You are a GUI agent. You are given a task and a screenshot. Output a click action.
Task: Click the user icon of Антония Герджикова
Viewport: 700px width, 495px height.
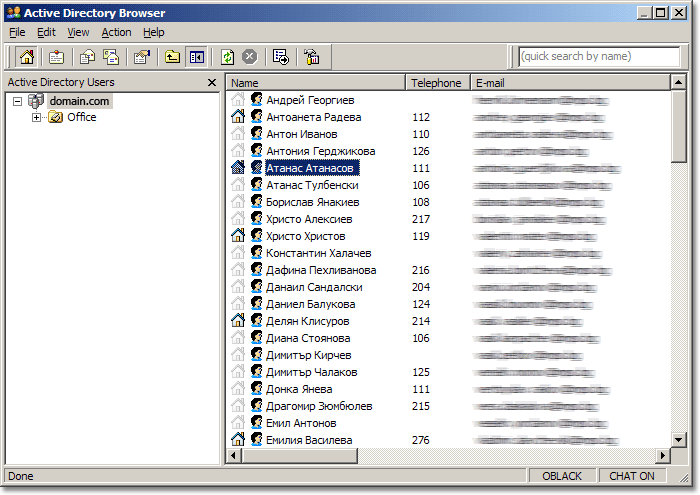pos(256,150)
